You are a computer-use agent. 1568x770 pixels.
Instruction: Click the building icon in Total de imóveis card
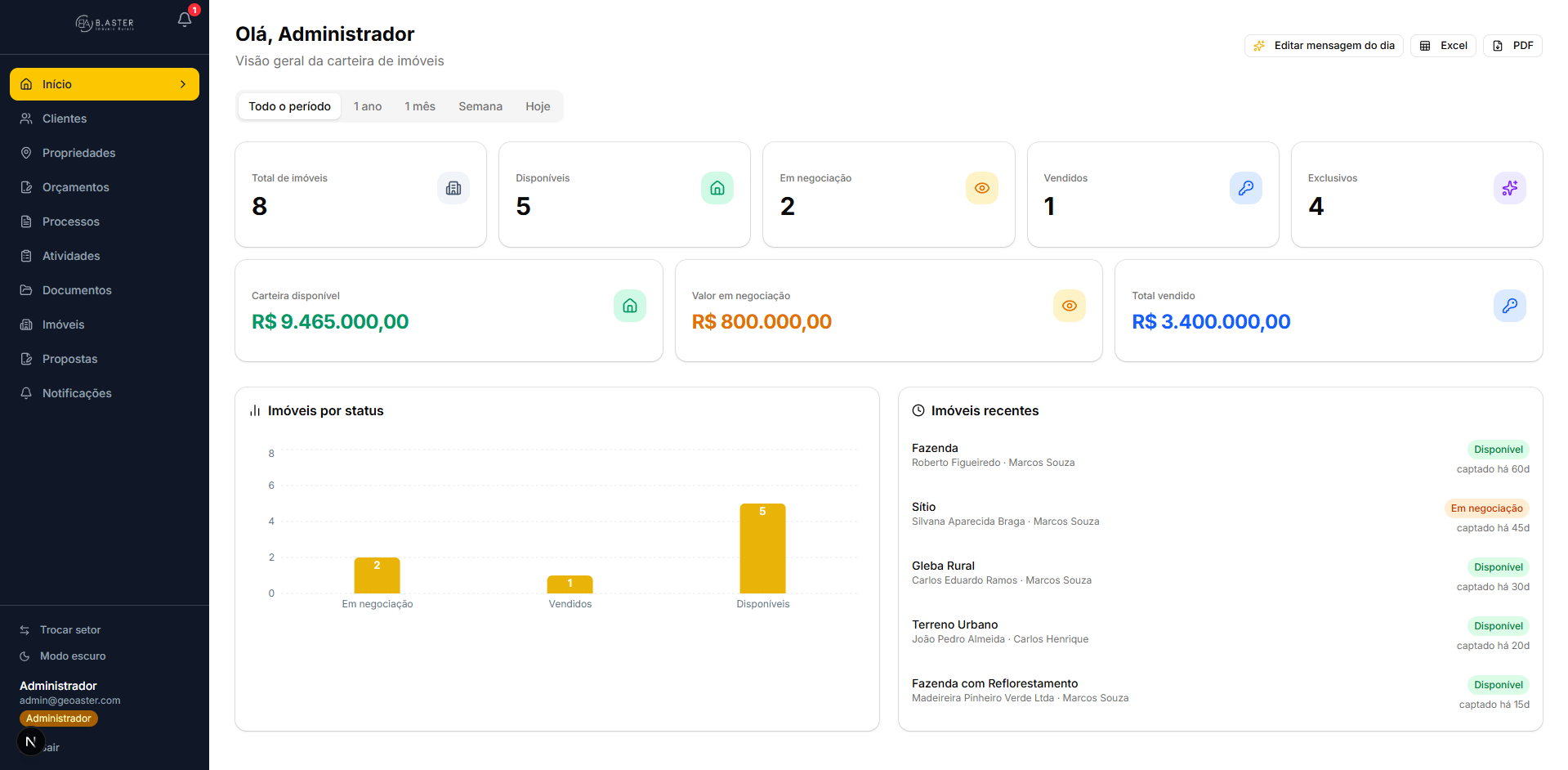point(453,188)
